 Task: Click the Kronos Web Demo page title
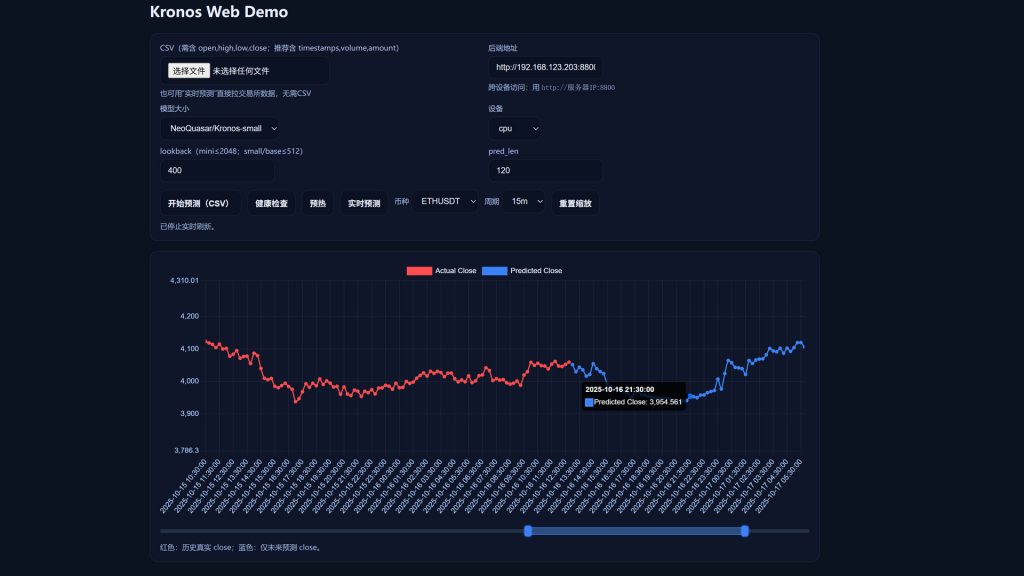click(219, 13)
